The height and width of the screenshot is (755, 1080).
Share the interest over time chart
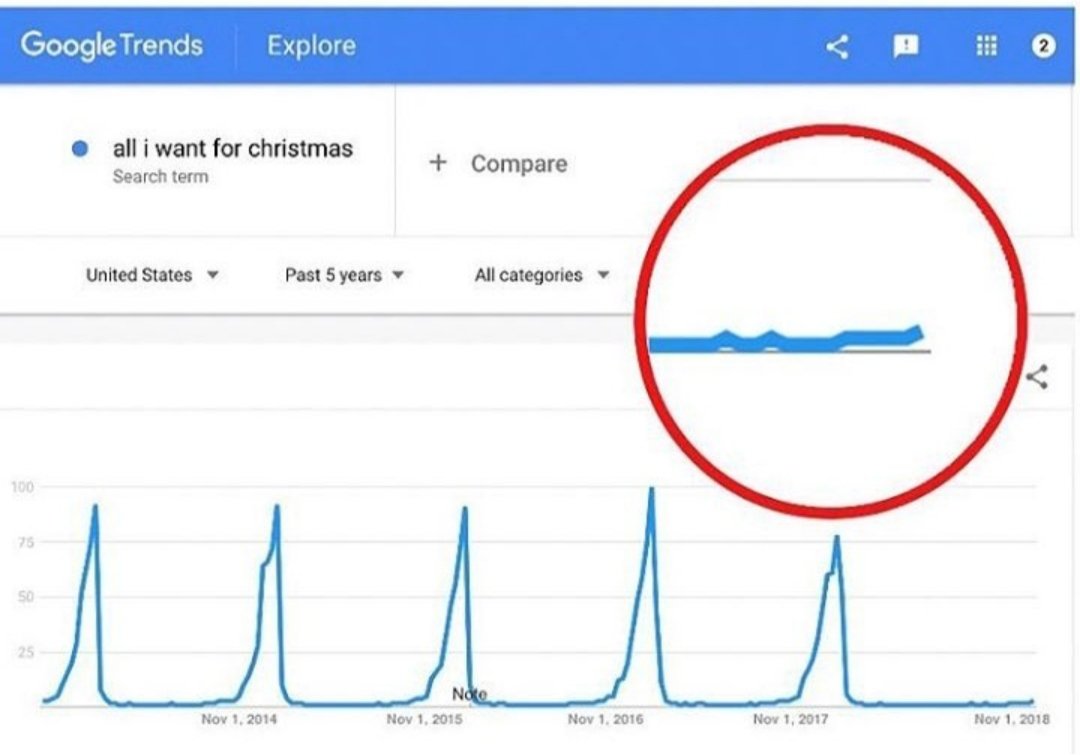(x=1037, y=377)
